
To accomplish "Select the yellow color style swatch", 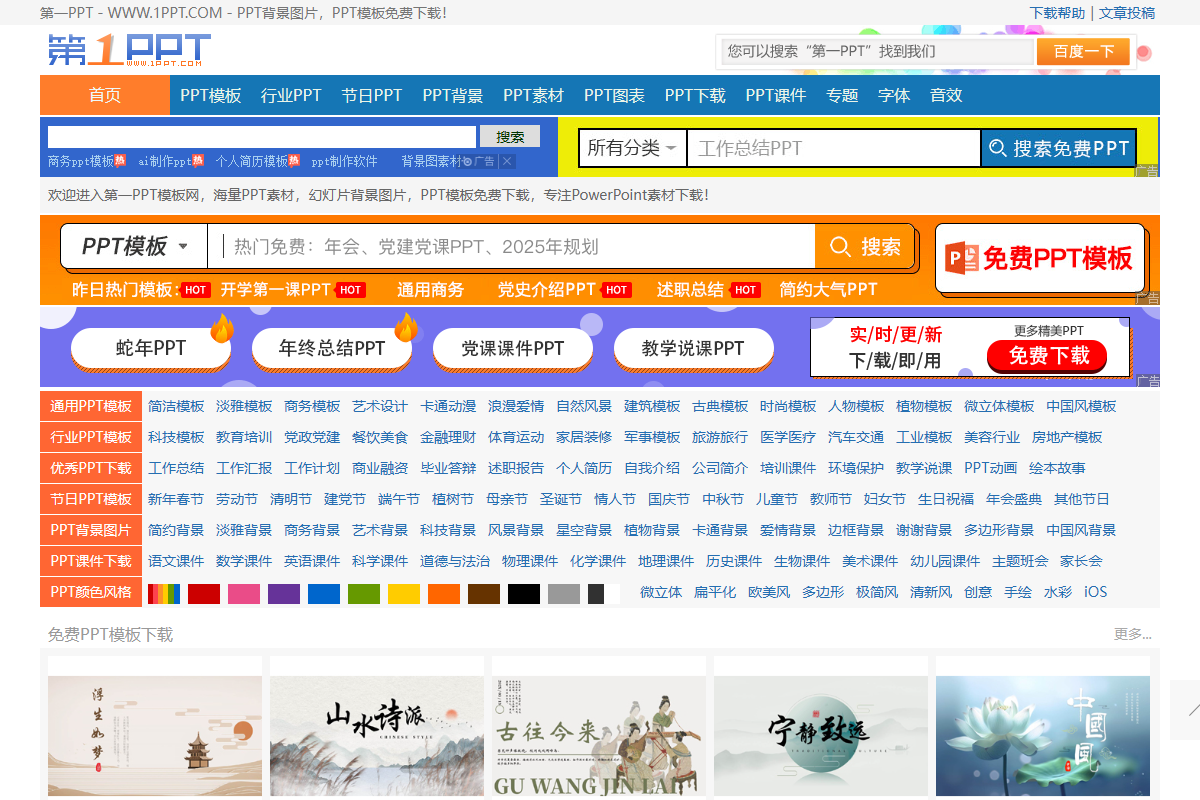I will (x=403, y=593).
